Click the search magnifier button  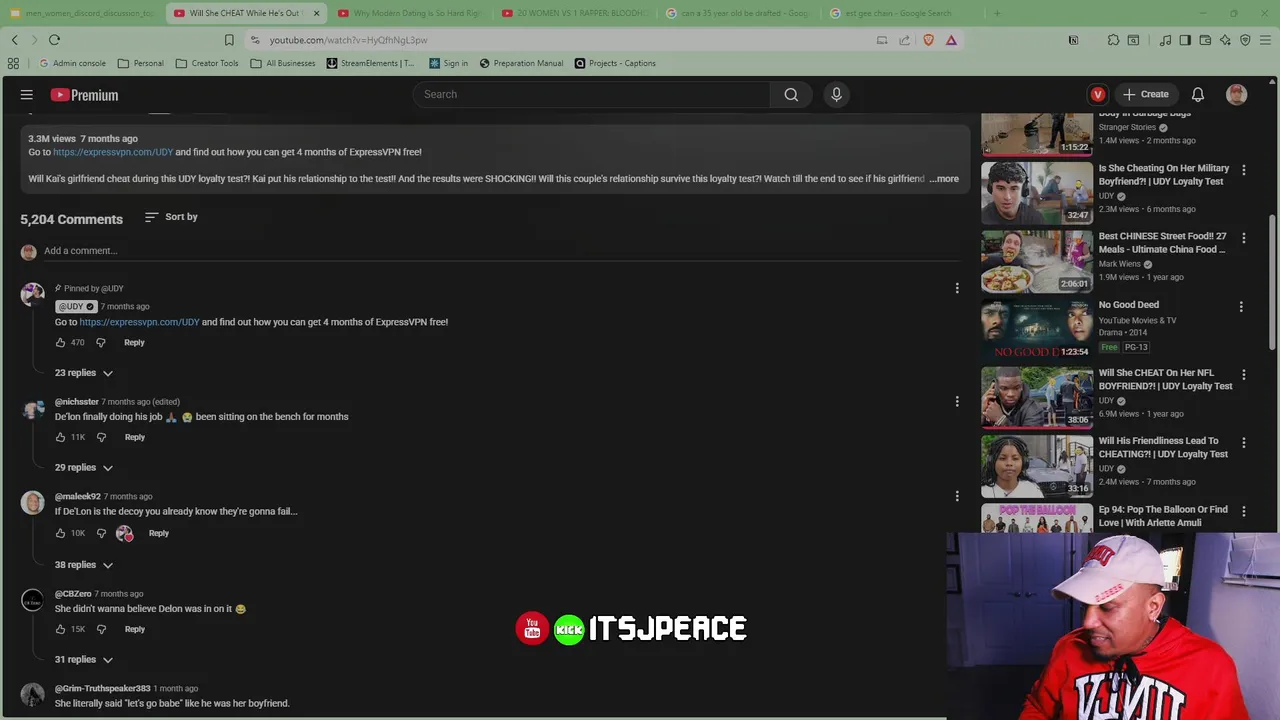791,94
